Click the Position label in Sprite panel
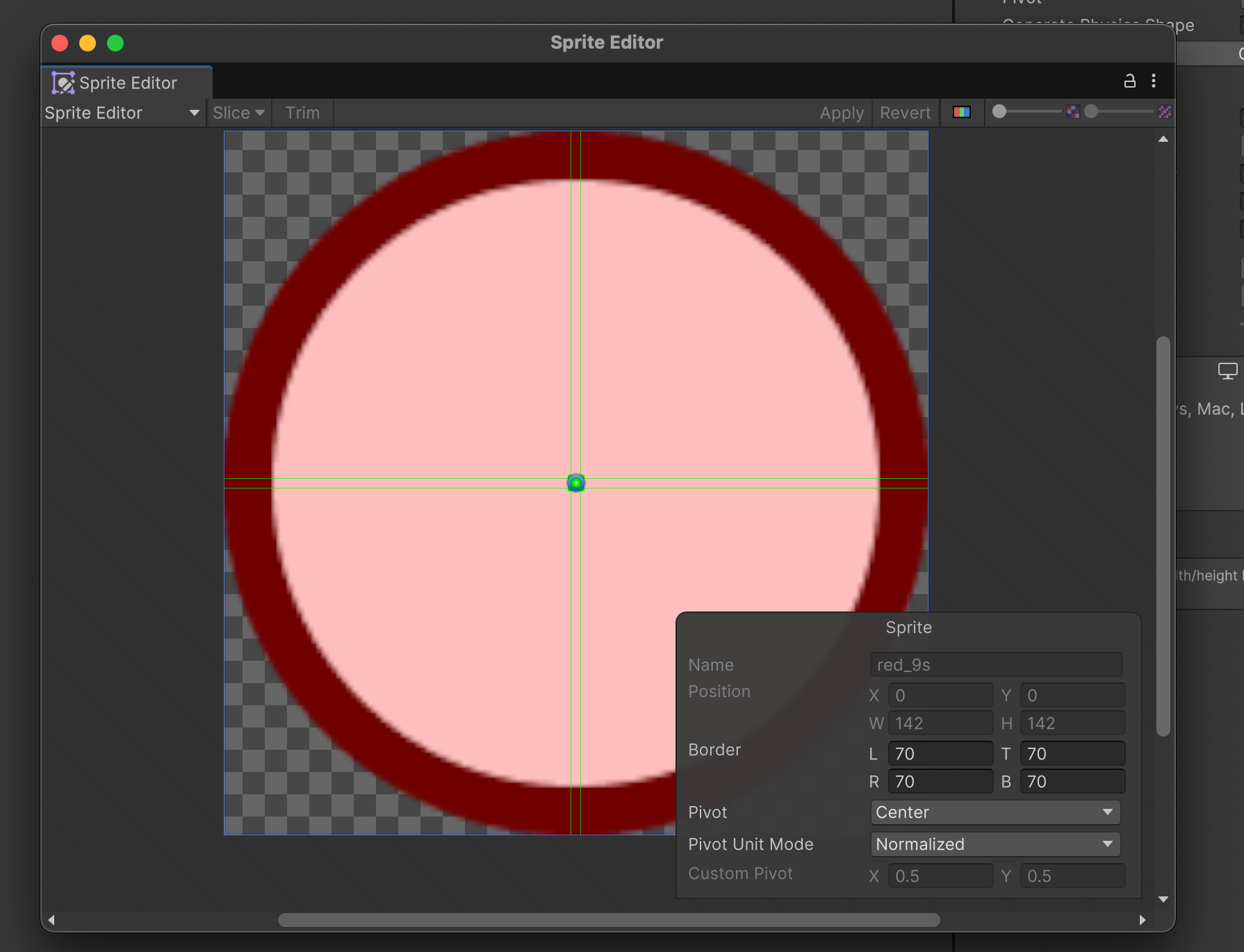 pos(719,691)
